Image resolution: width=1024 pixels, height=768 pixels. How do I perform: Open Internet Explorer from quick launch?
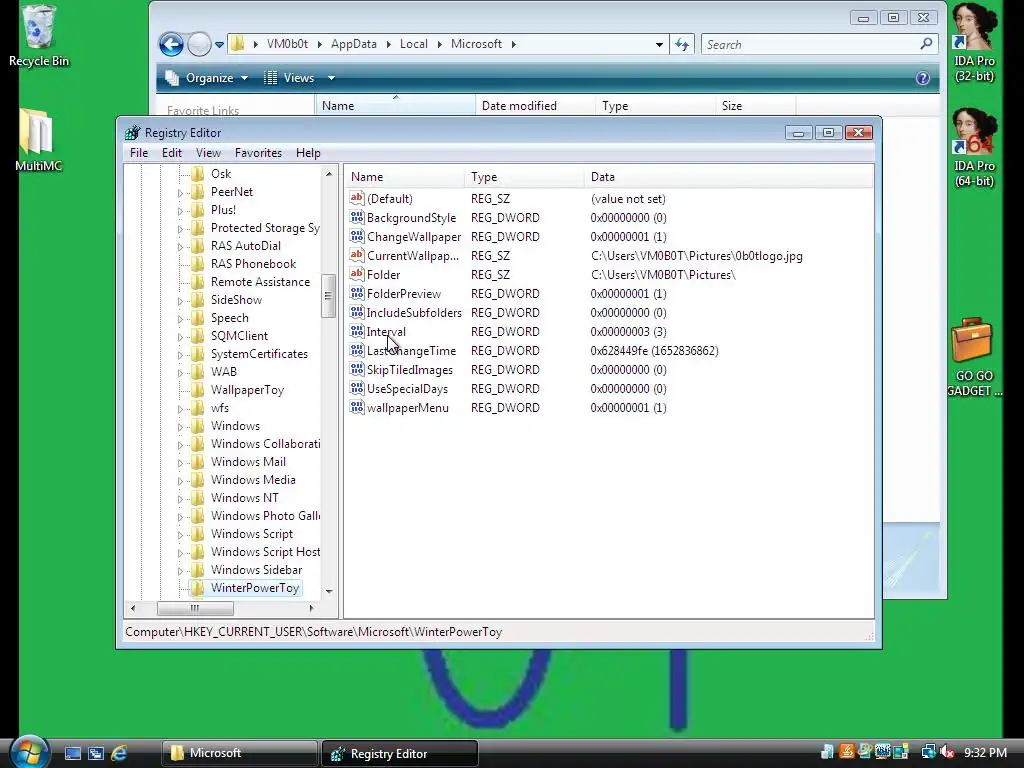(x=119, y=754)
